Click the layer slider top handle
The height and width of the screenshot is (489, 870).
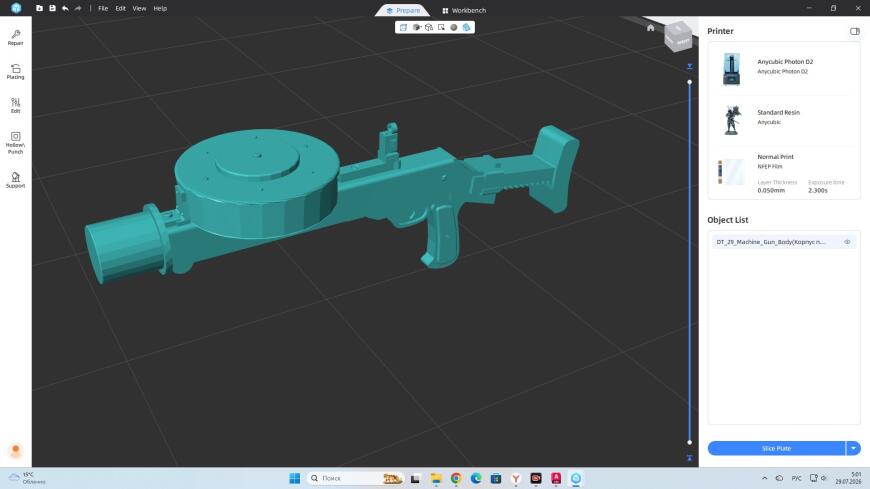[690, 82]
